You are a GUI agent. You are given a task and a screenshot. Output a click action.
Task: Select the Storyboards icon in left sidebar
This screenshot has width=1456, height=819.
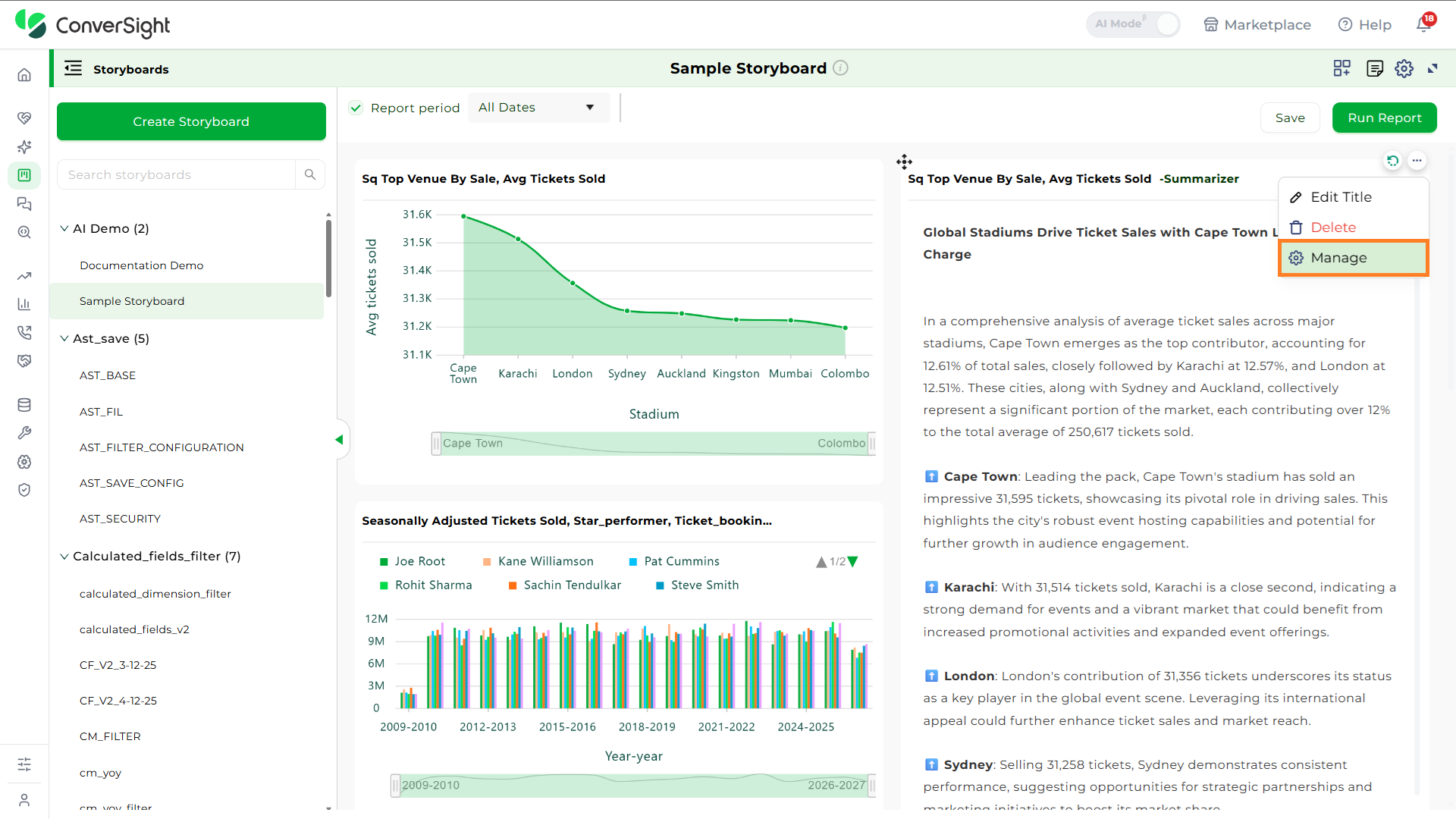24,175
